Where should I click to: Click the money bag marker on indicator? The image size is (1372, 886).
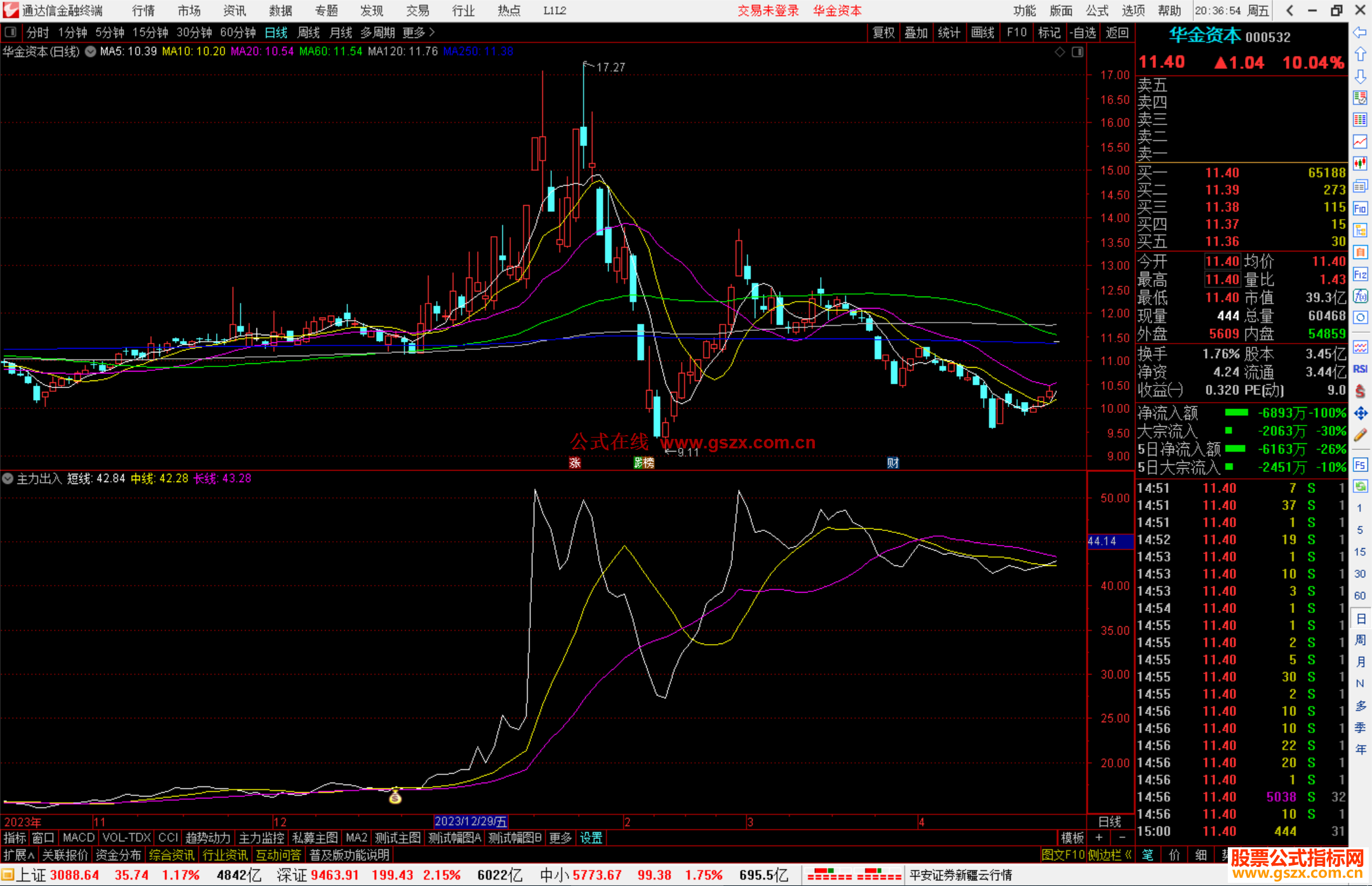pos(395,796)
